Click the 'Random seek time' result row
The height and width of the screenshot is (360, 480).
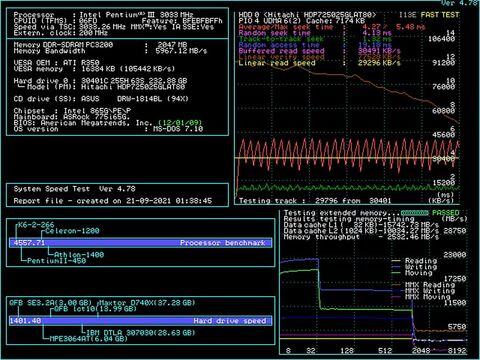pos(315,33)
